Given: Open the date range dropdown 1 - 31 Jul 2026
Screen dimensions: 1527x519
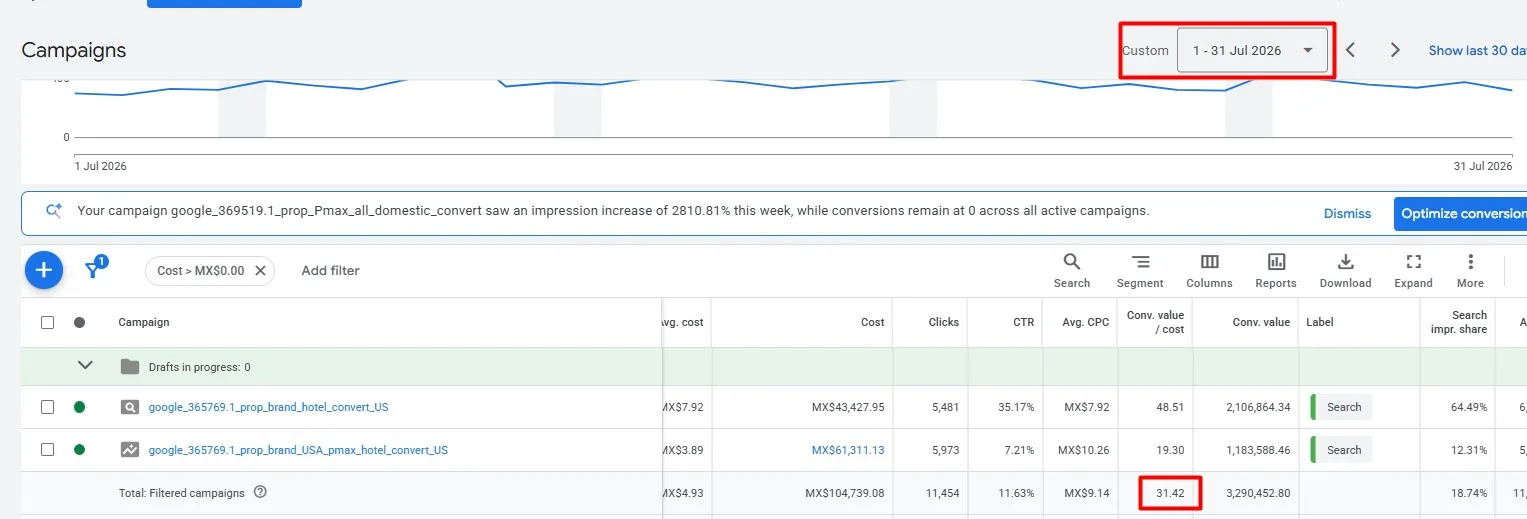Looking at the screenshot, I should coord(1252,50).
